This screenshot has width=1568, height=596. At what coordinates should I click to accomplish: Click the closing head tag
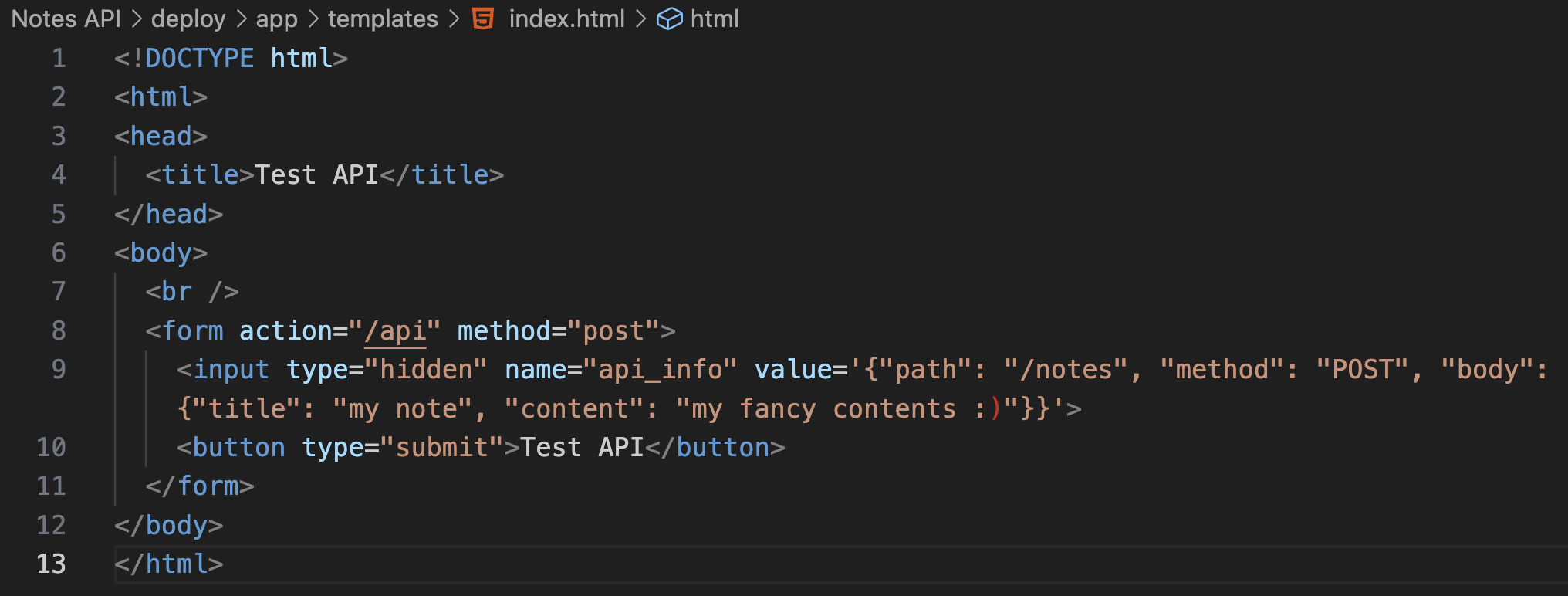pos(168,215)
